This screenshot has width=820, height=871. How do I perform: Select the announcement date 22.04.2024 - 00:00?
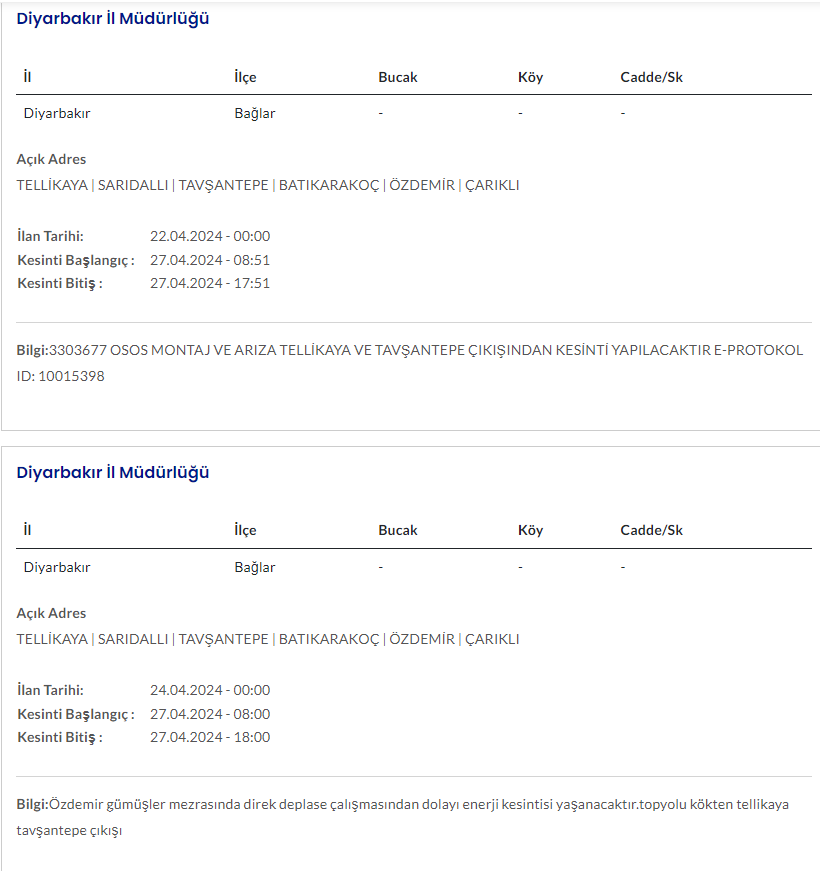click(x=210, y=236)
